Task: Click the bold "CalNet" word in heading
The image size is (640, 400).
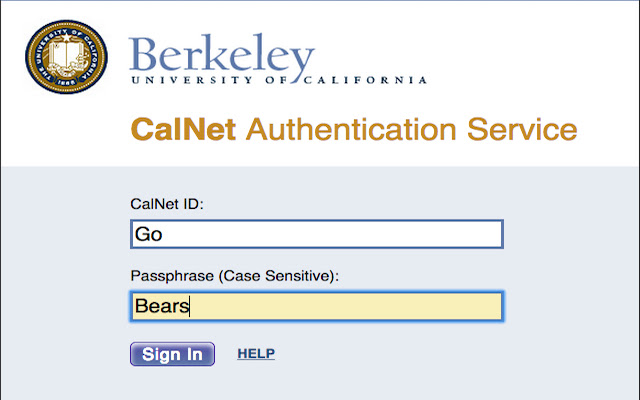Action: click(183, 129)
